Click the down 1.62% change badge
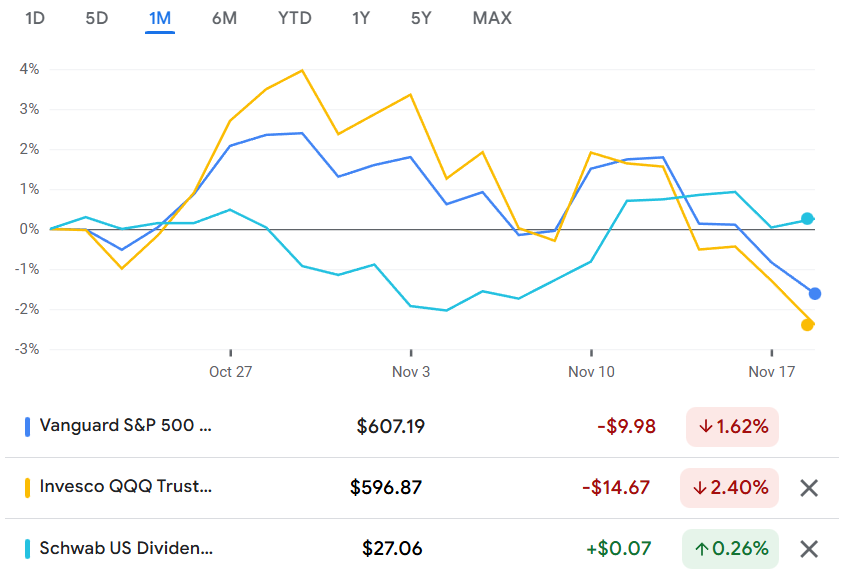This screenshot has height=574, width=853. [x=732, y=427]
